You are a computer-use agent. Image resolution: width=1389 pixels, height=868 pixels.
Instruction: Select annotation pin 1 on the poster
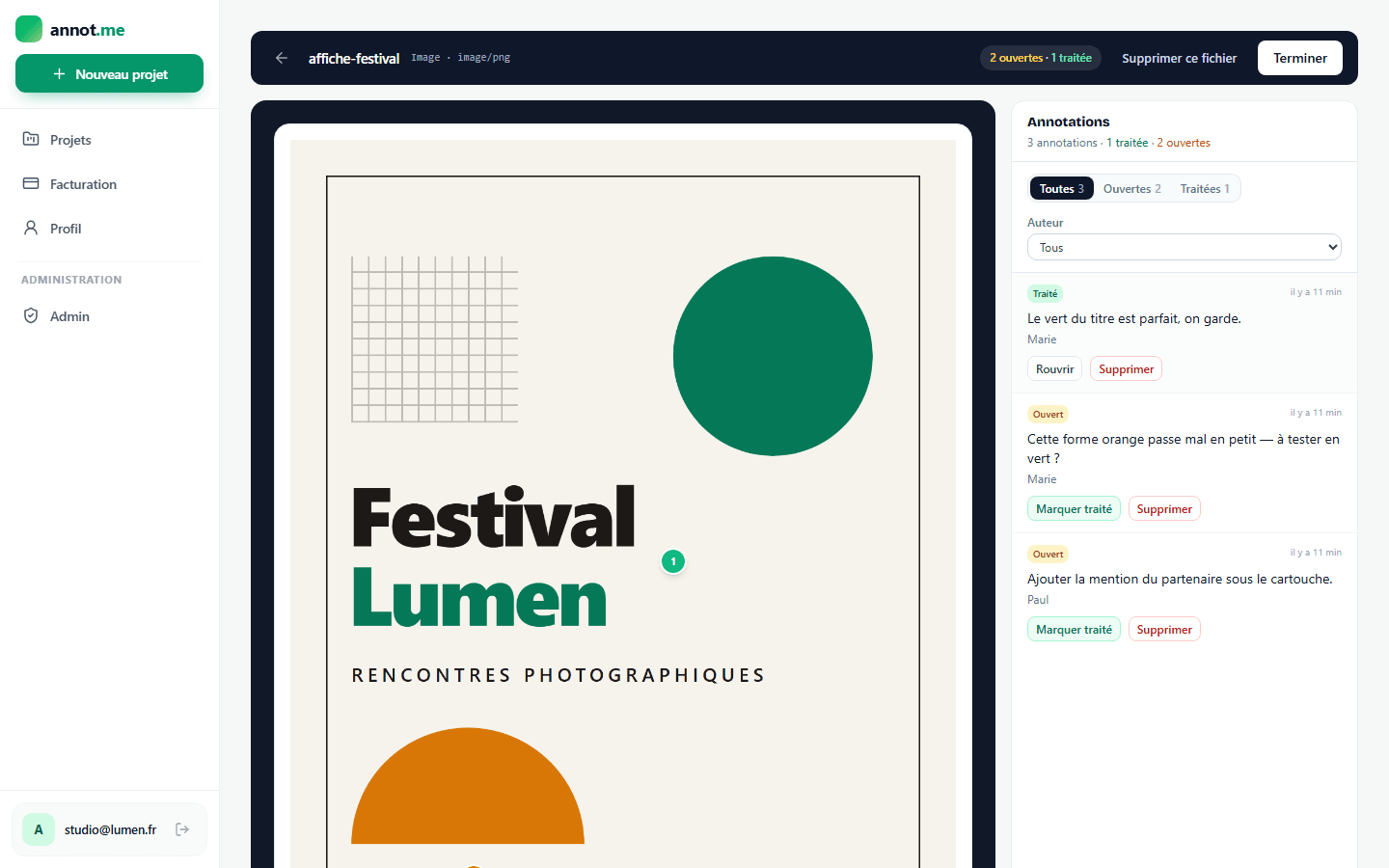(673, 561)
